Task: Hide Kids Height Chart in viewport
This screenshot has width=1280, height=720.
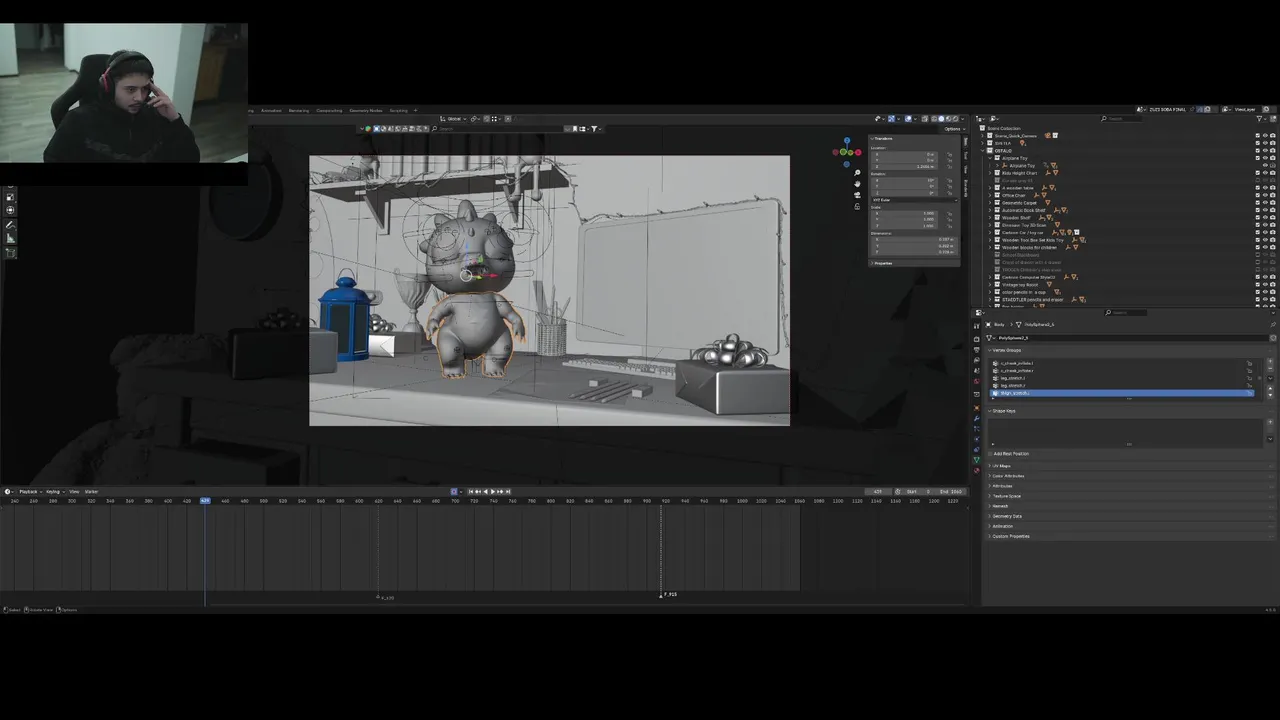Action: (x=1265, y=173)
